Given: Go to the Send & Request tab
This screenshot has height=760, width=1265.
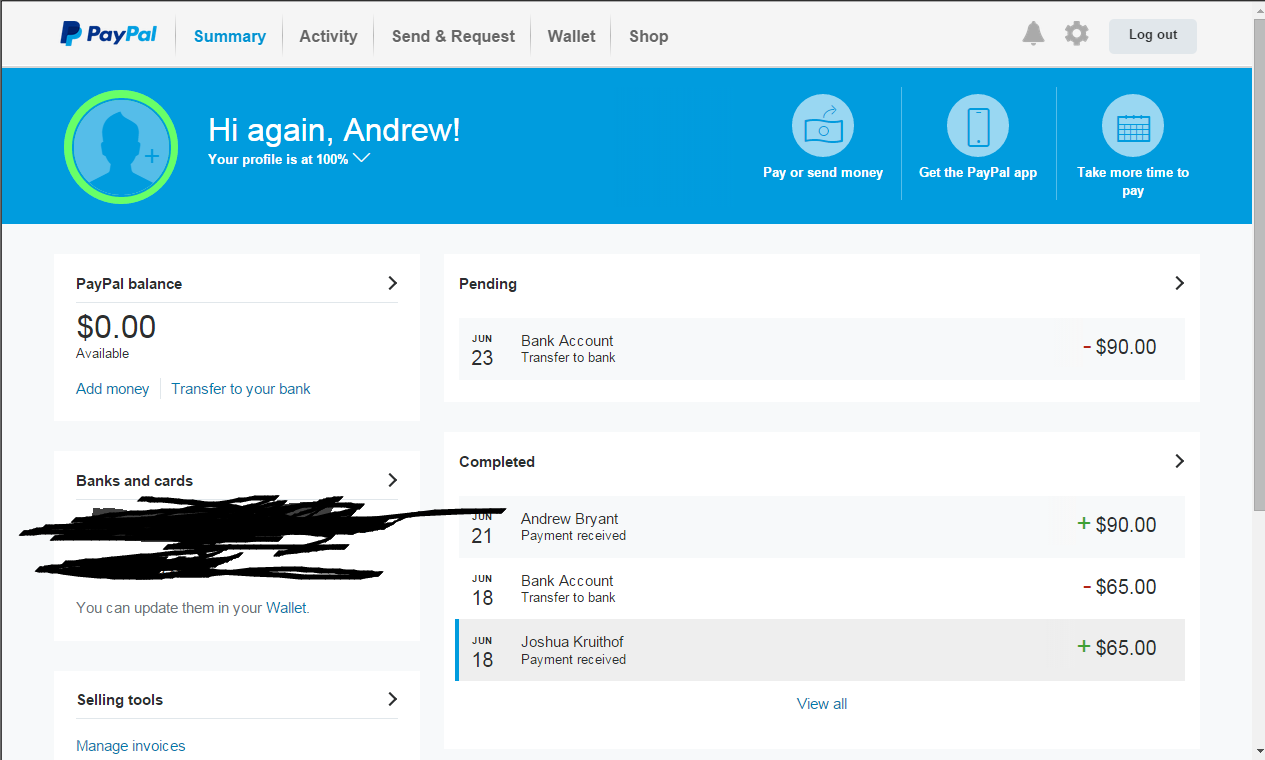Looking at the screenshot, I should click(453, 36).
